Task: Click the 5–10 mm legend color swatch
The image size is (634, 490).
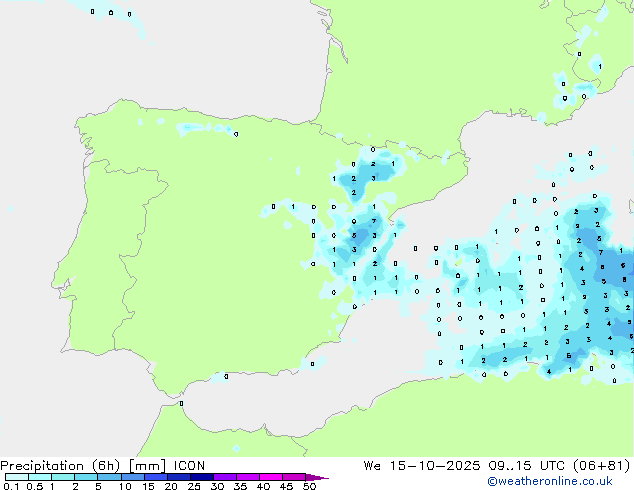Action: pyautogui.click(x=109, y=477)
